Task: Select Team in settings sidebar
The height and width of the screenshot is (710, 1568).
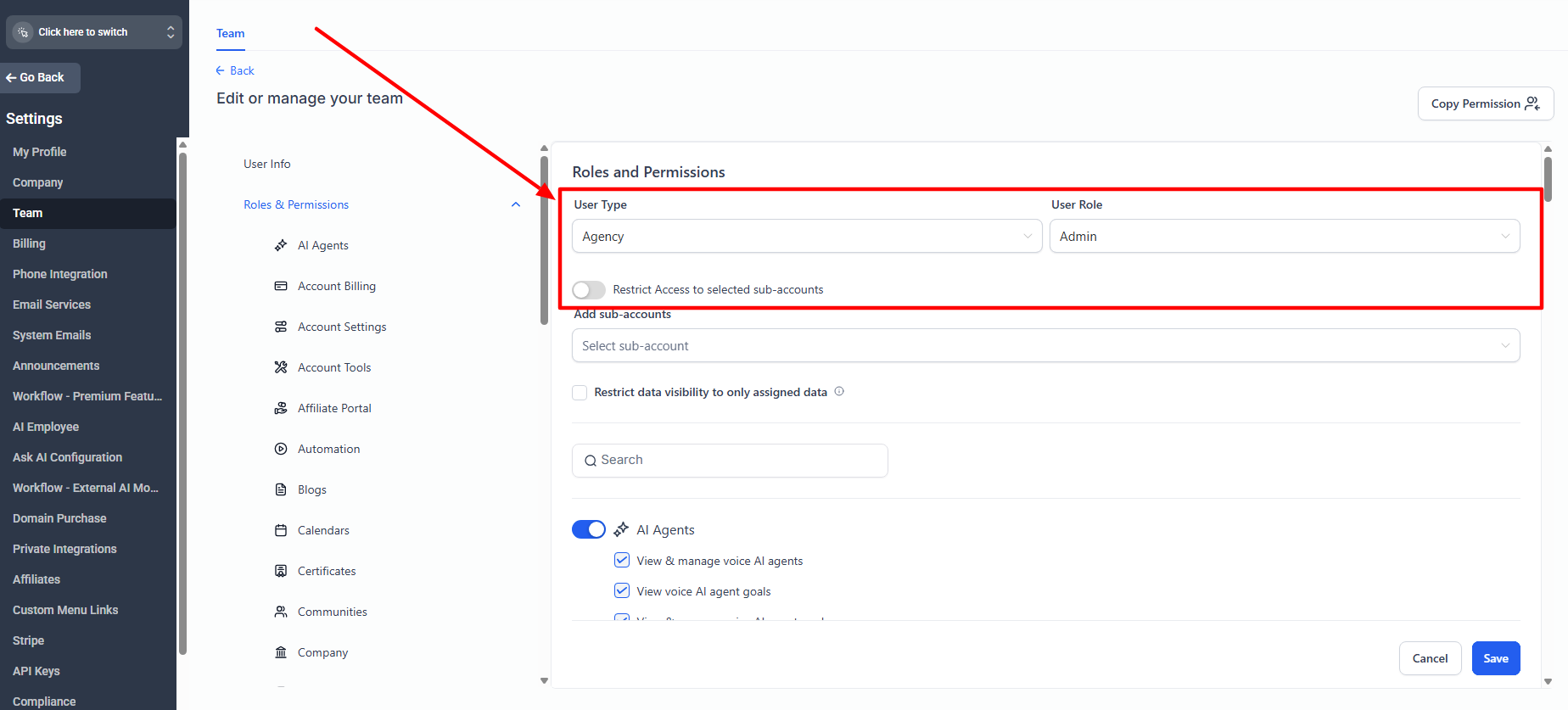Action: tap(88, 213)
